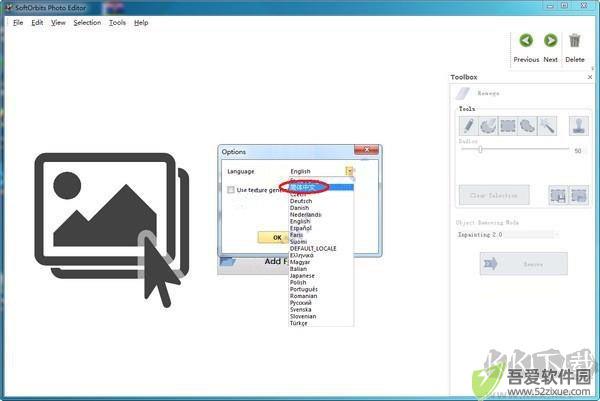Choose the highlighted 简体中文 language entry

[x=321, y=187]
